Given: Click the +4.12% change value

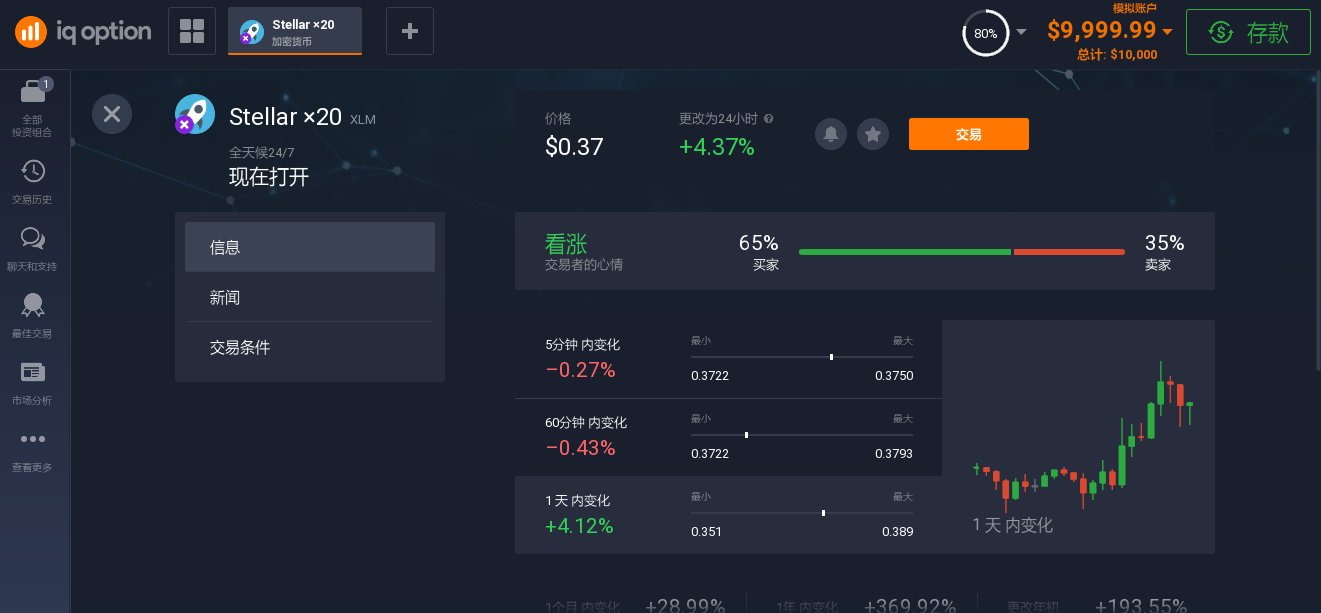Looking at the screenshot, I should click(x=579, y=526).
